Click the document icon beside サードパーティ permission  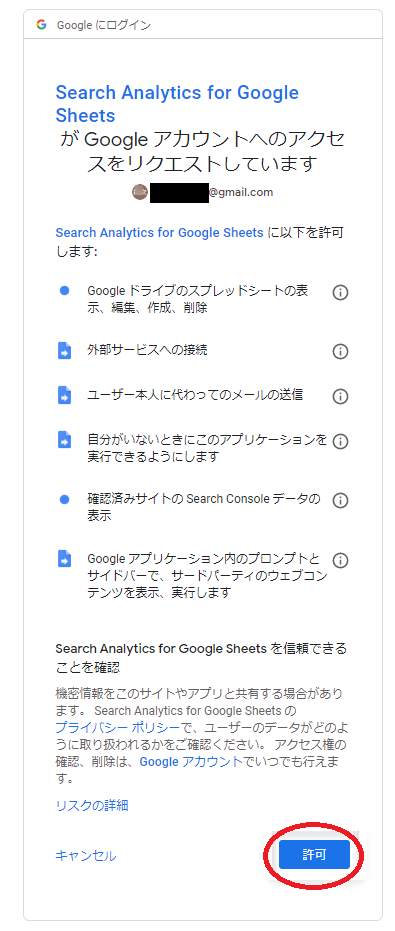[64, 559]
